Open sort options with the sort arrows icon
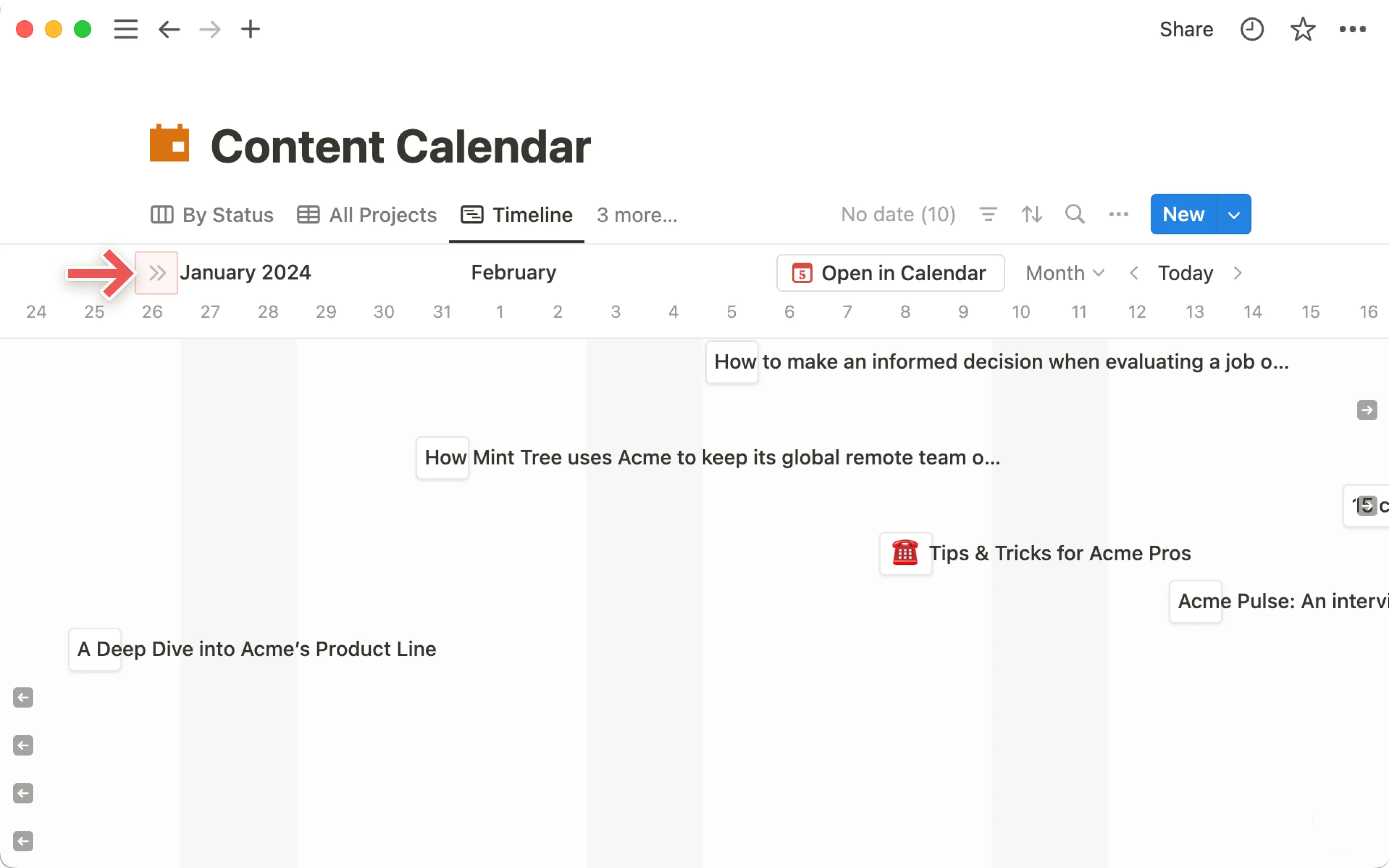The height and width of the screenshot is (868, 1389). (1031, 214)
